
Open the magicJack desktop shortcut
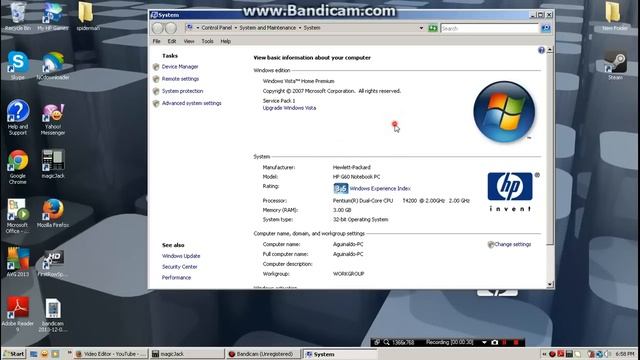click(x=53, y=164)
